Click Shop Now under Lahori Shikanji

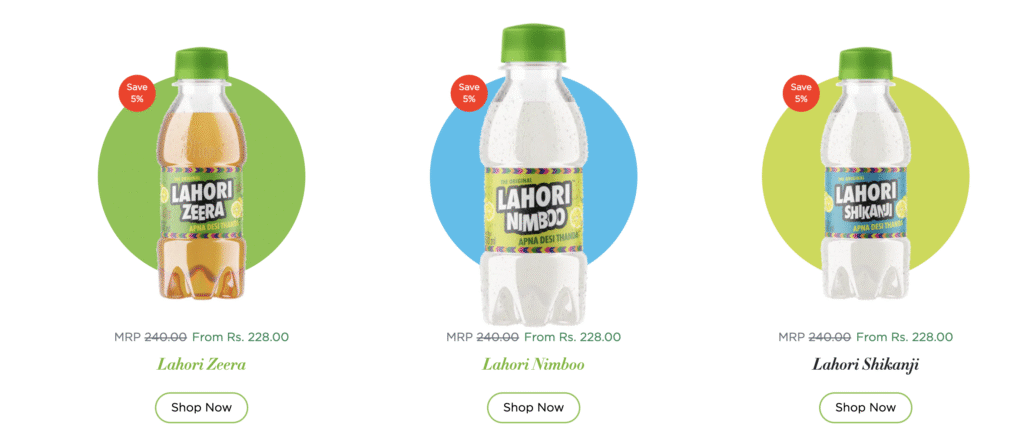(x=865, y=407)
